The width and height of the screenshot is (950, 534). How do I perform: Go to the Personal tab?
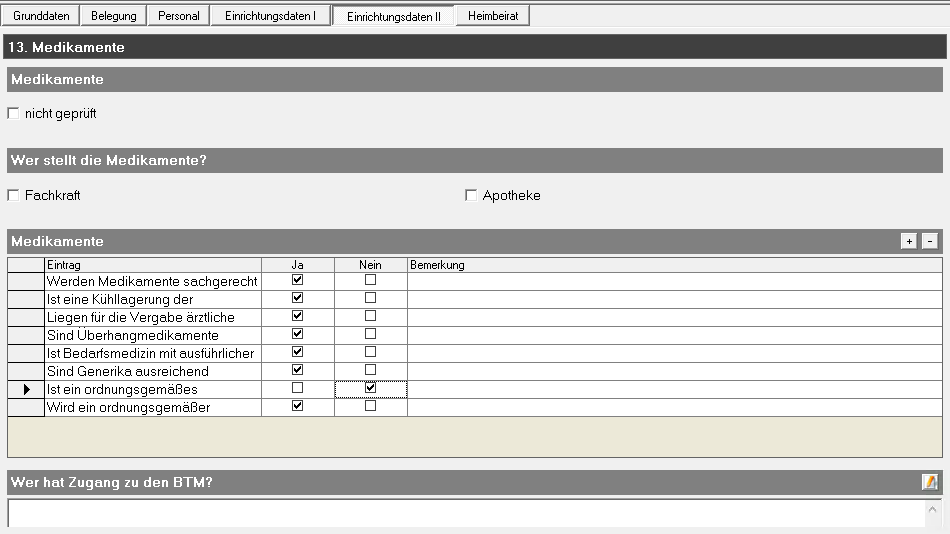pos(179,16)
